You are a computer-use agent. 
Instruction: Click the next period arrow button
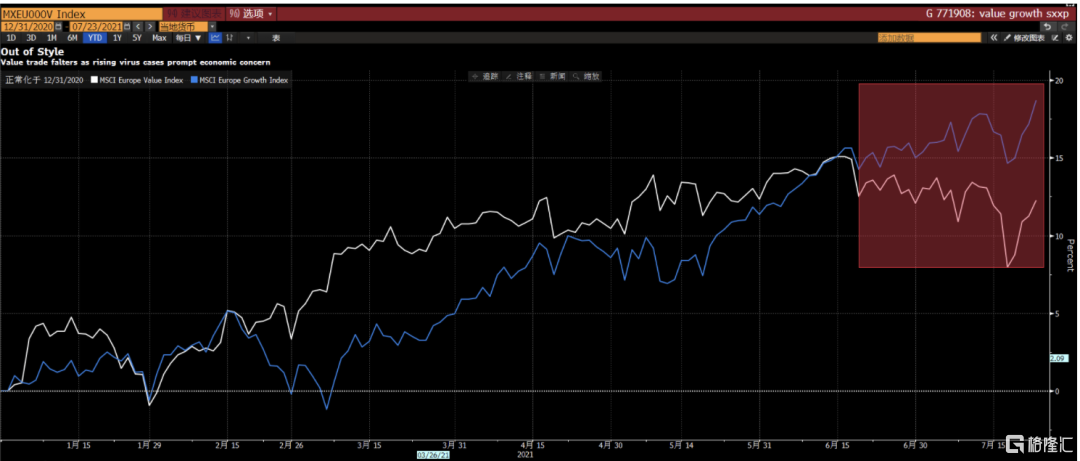tap(150, 26)
